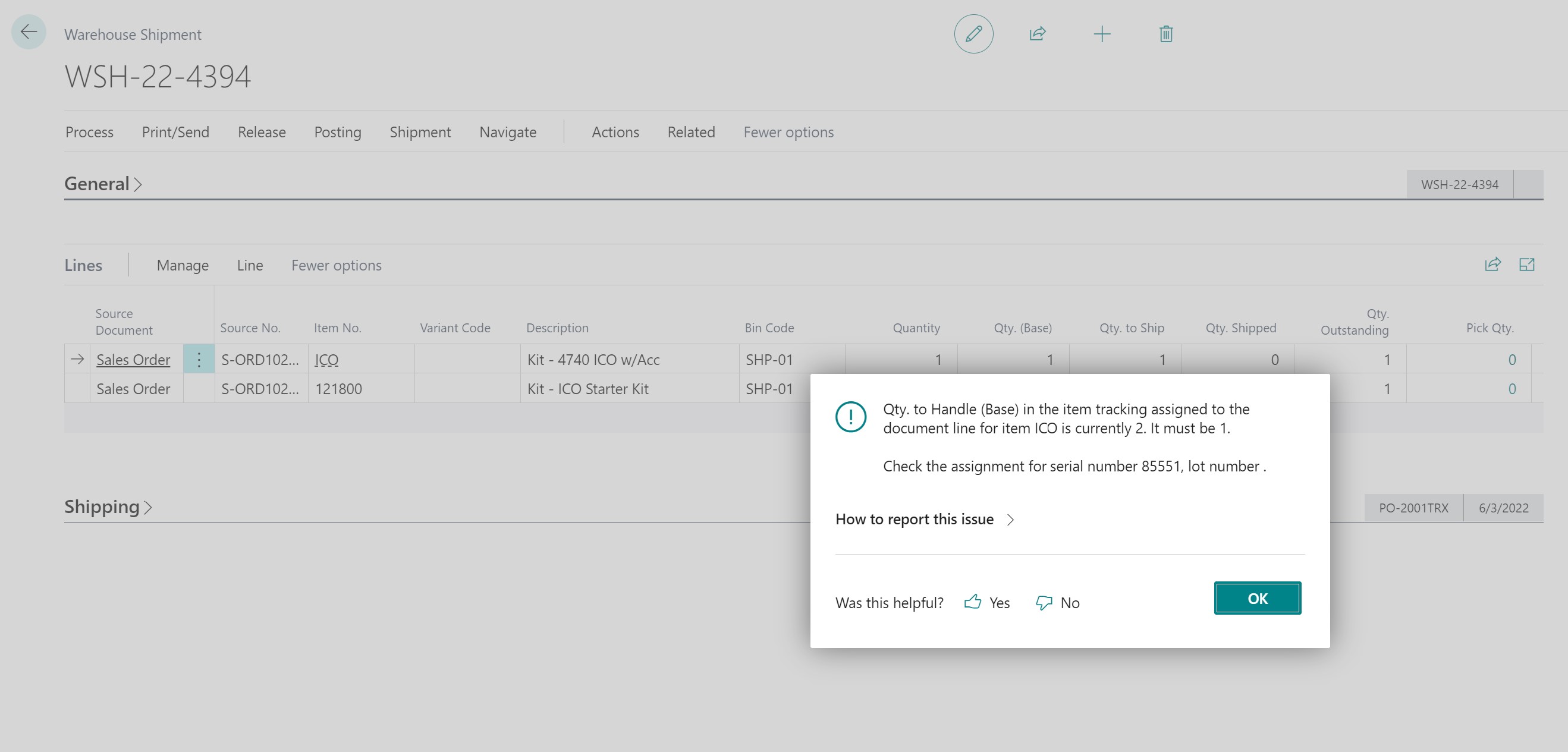
Task: Click the trash delete icon
Action: pos(1165,34)
